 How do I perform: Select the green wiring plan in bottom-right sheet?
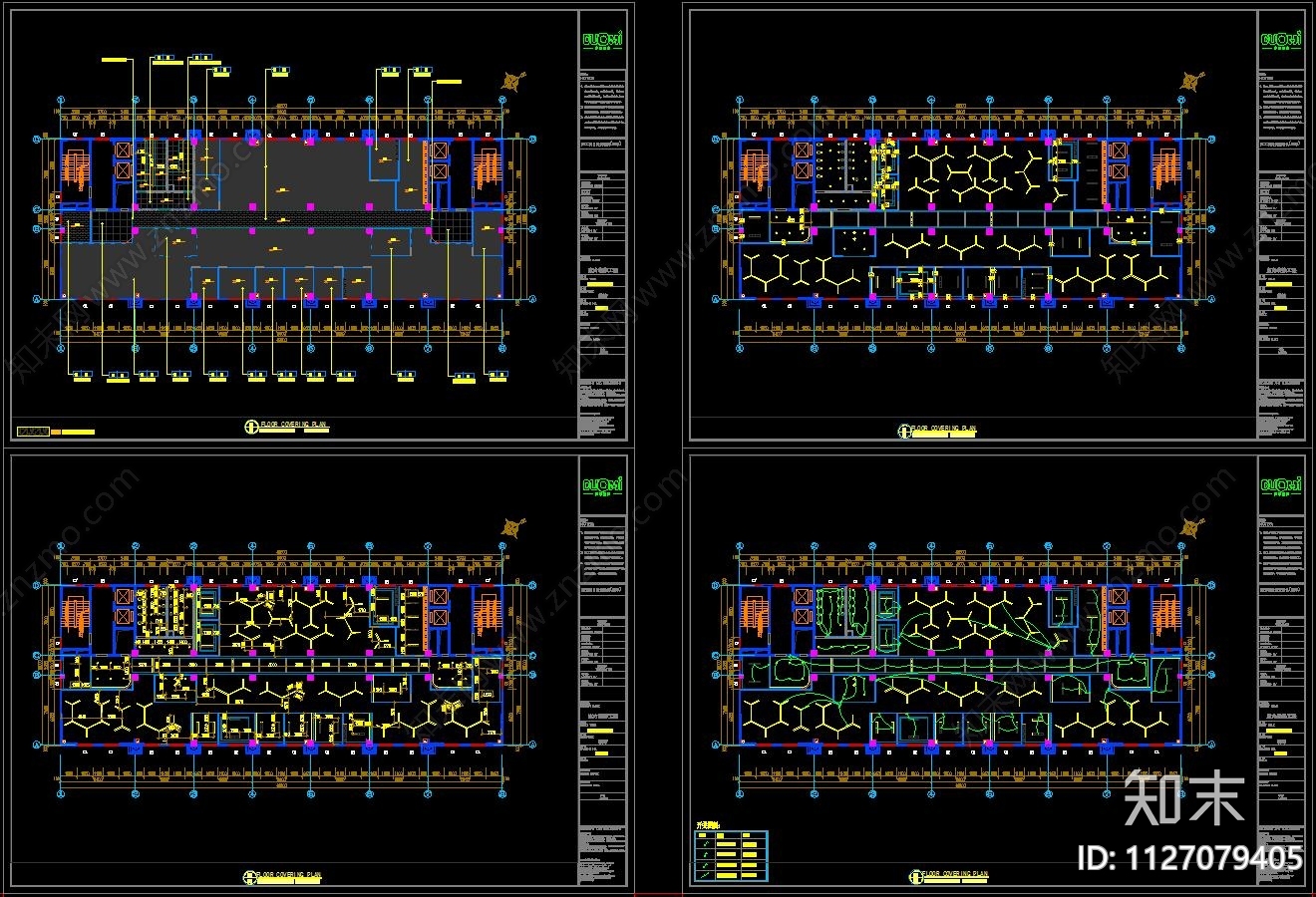pos(959,665)
